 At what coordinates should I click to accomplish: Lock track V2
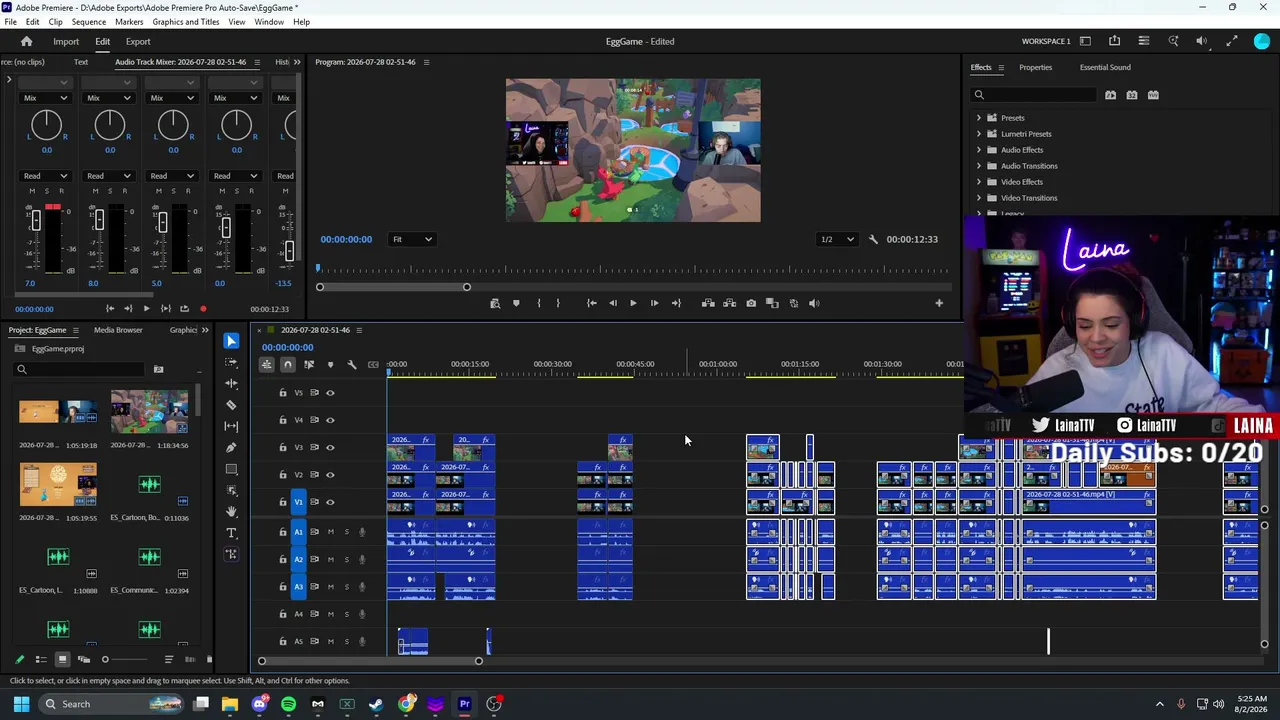click(283, 475)
